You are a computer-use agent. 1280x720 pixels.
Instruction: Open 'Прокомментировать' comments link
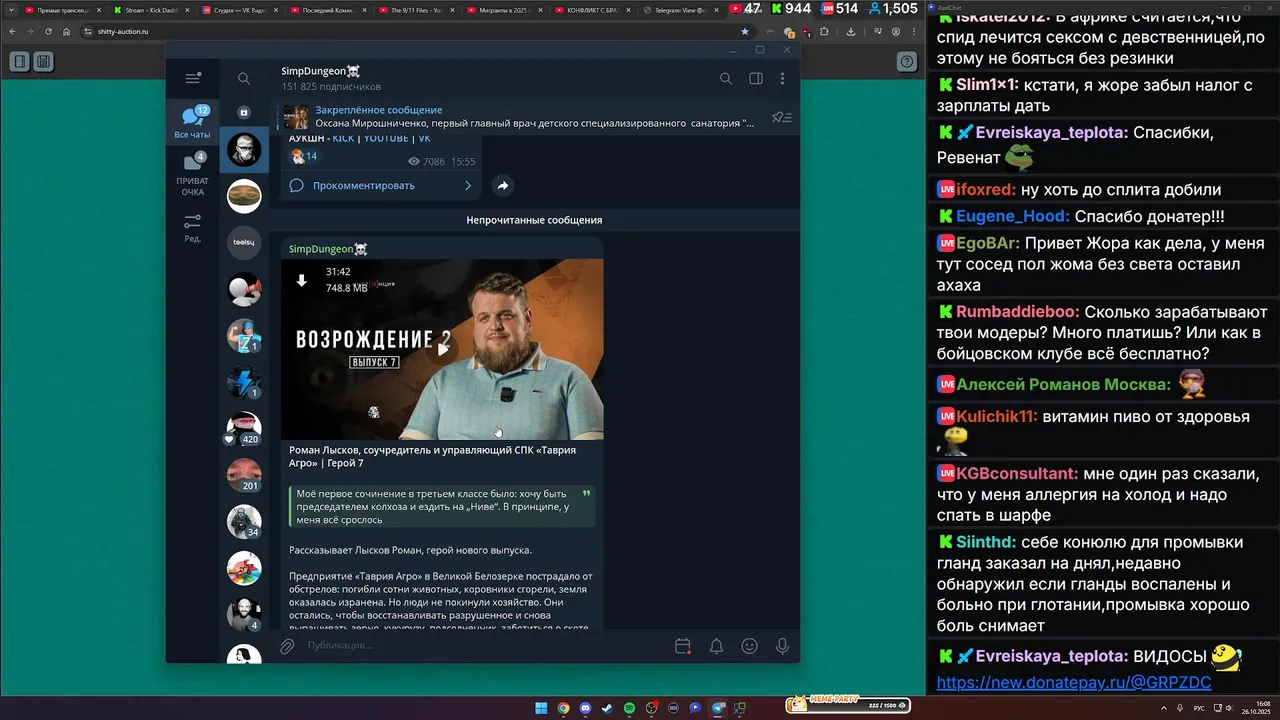pos(381,185)
